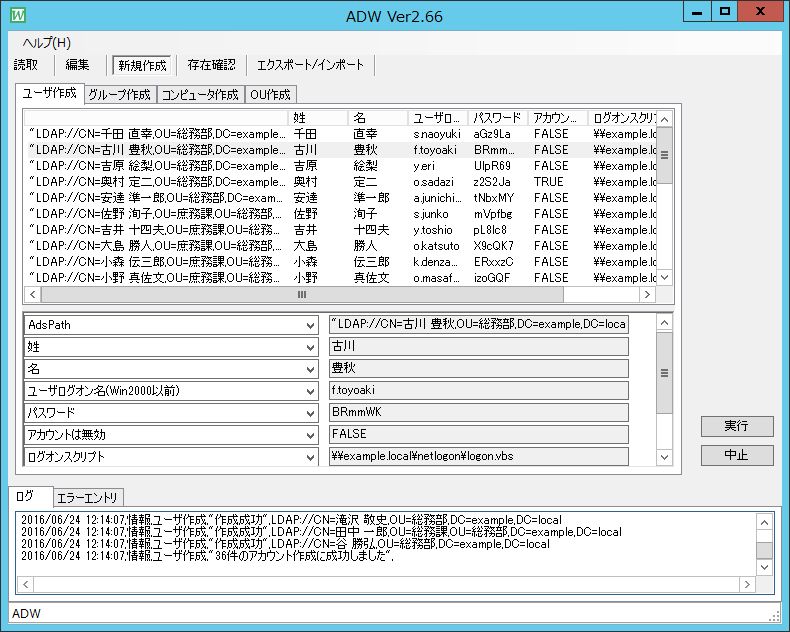Viewport: 790px width, 632px height.
Task: Click the 名 value field containing 豊秋
Action: [479, 368]
